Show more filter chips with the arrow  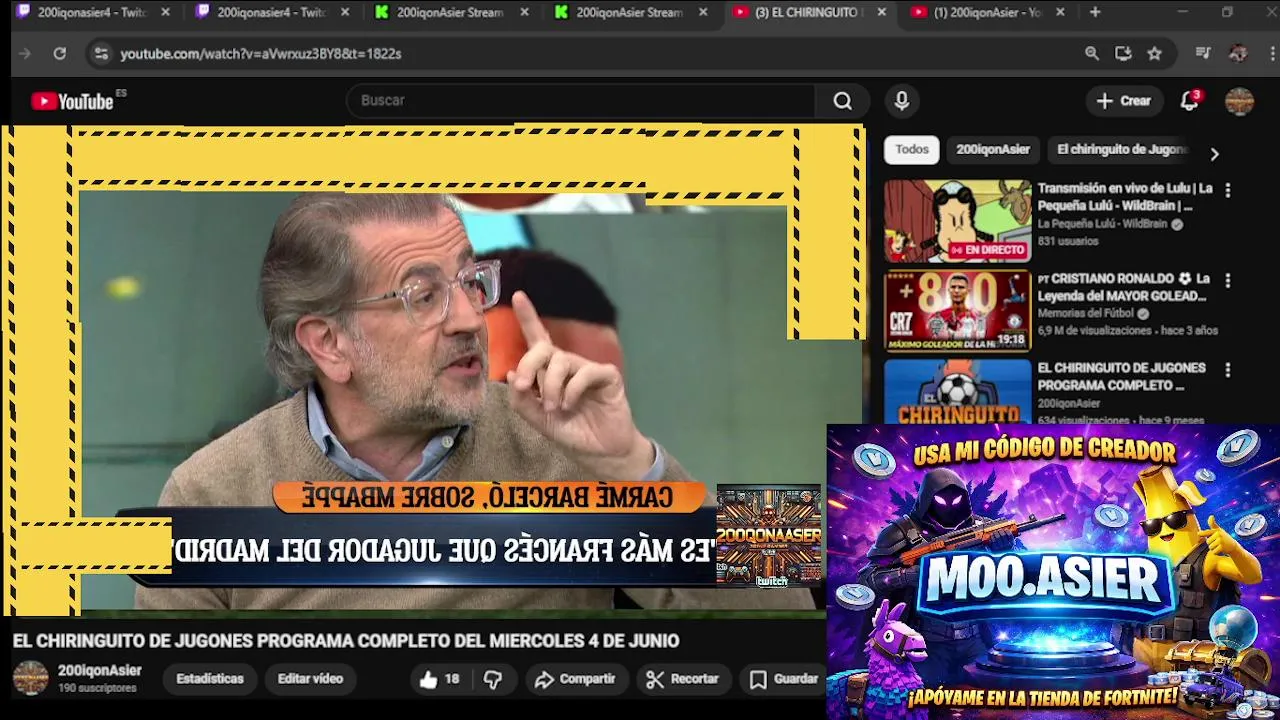click(1214, 154)
